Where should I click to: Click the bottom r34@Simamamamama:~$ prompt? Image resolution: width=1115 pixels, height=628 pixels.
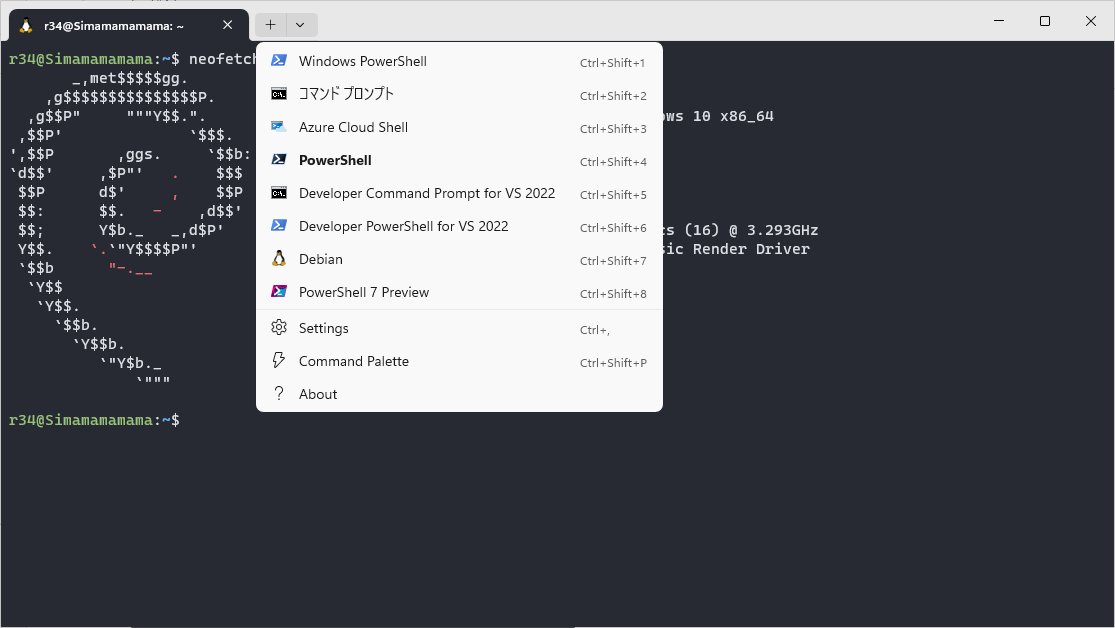(94, 420)
